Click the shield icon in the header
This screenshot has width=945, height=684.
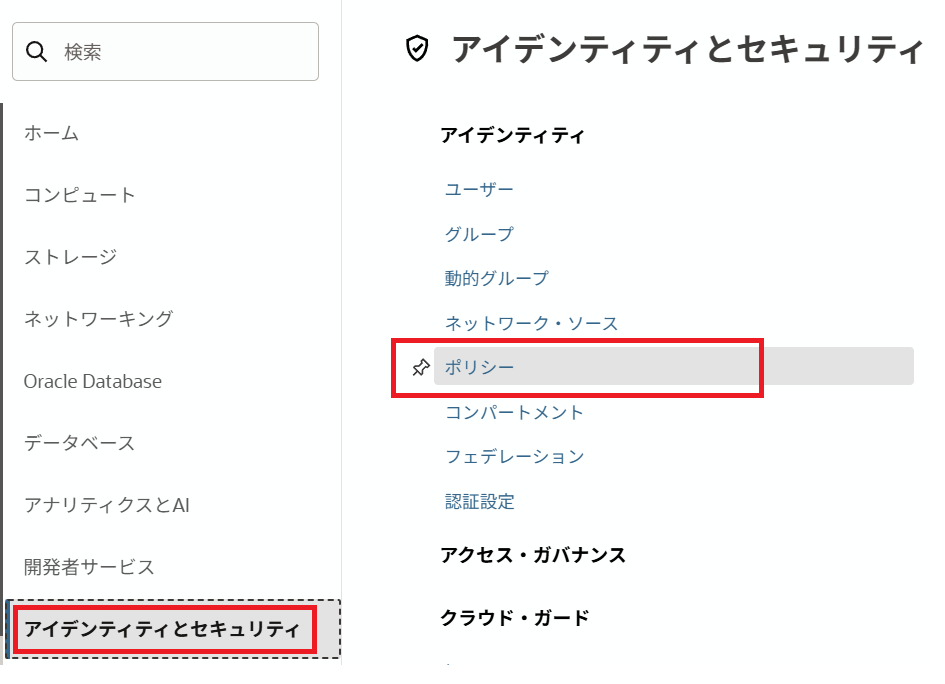[x=417, y=48]
